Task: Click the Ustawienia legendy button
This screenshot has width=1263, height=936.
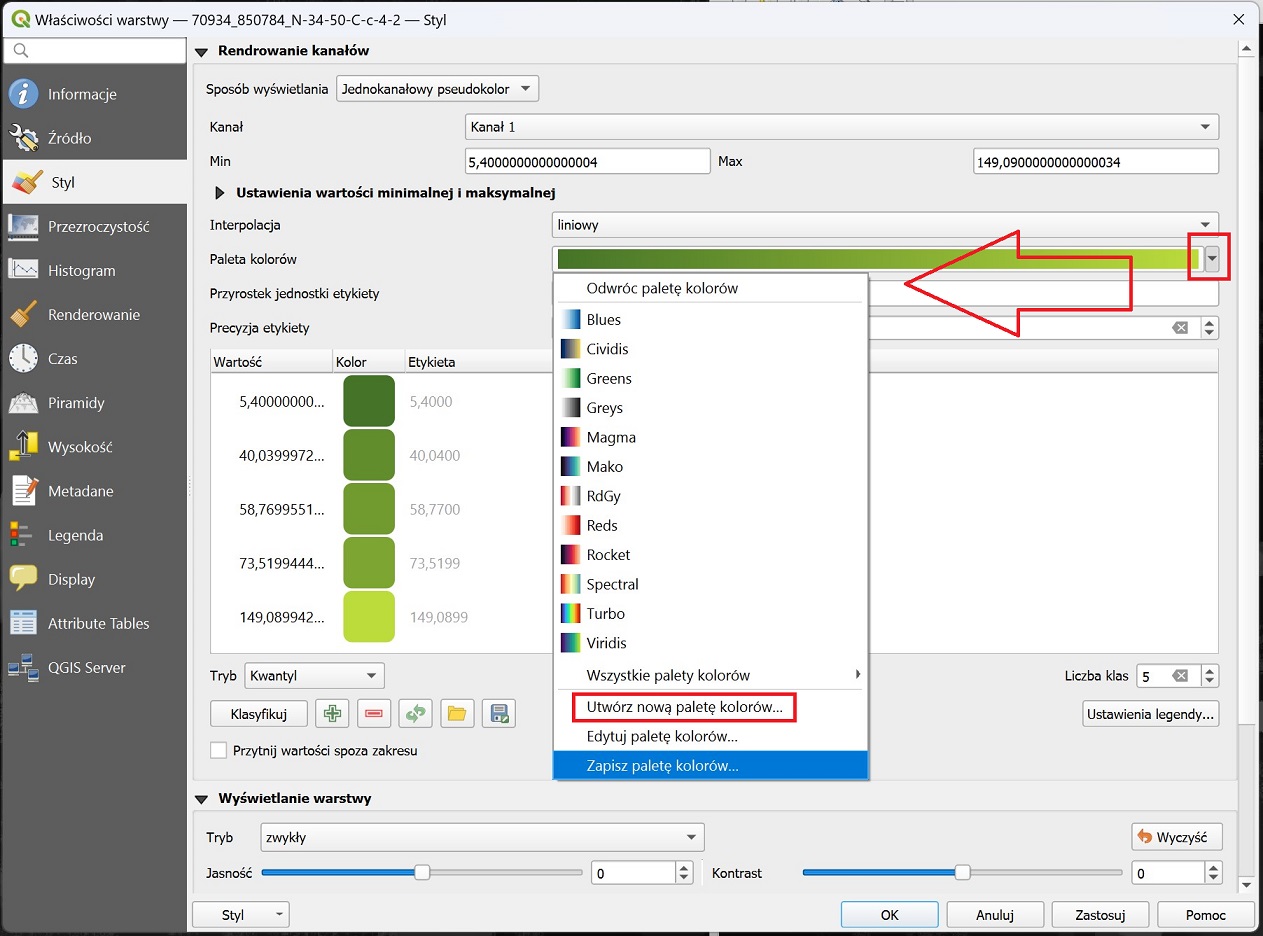Action: coord(1151,714)
